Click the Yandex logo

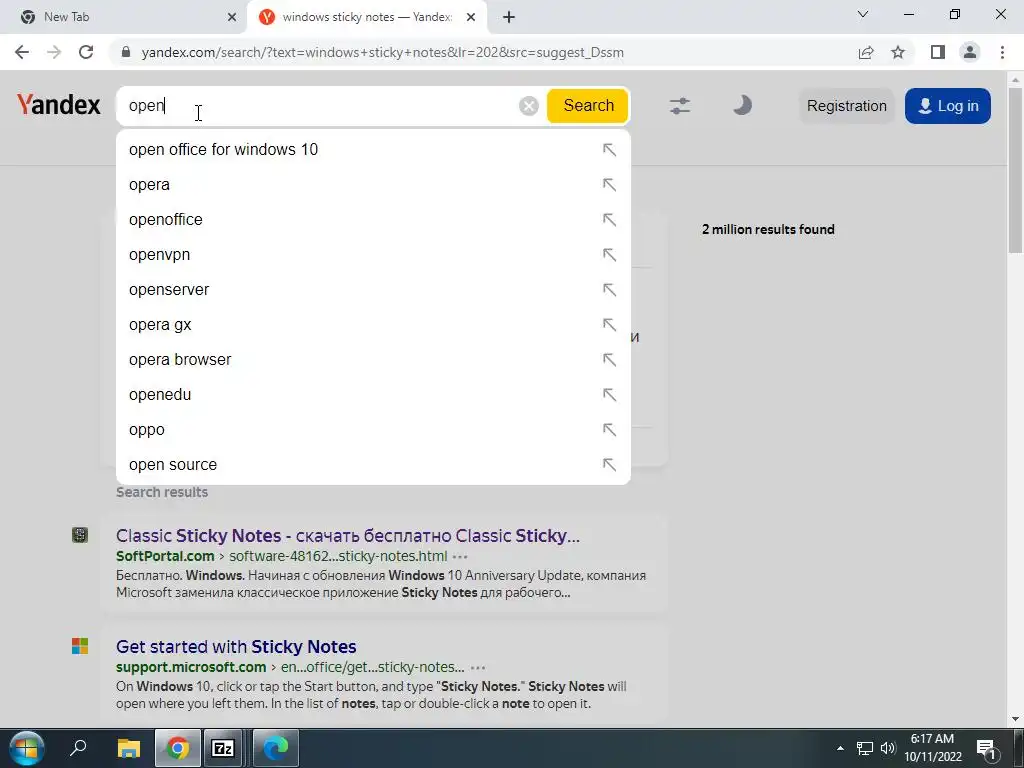point(59,105)
